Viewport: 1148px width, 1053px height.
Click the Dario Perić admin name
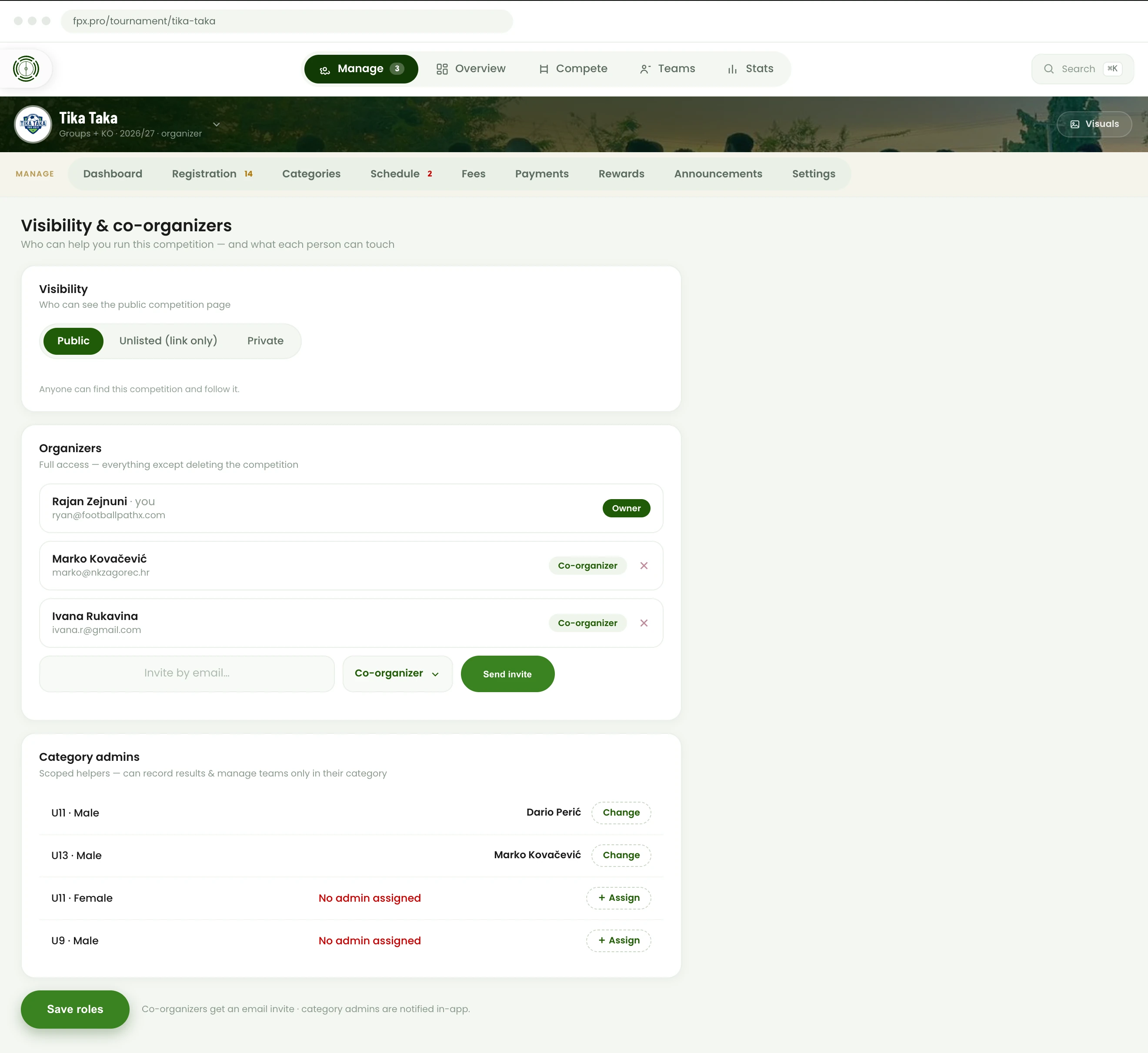(554, 813)
